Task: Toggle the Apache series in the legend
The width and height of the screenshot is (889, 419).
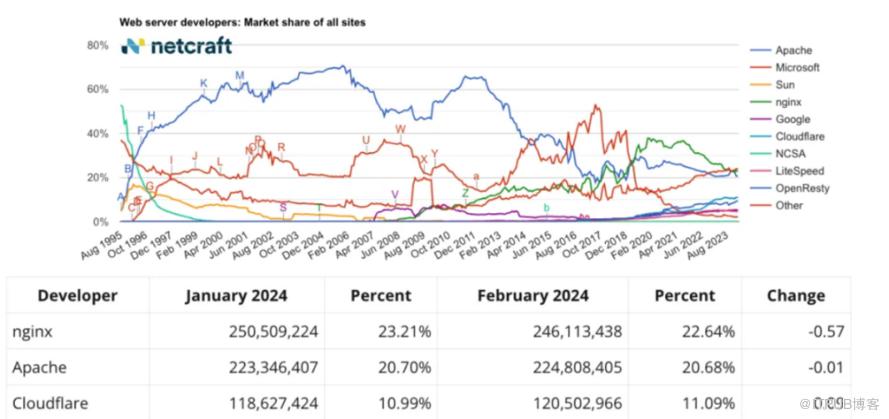Action: pyautogui.click(x=793, y=50)
